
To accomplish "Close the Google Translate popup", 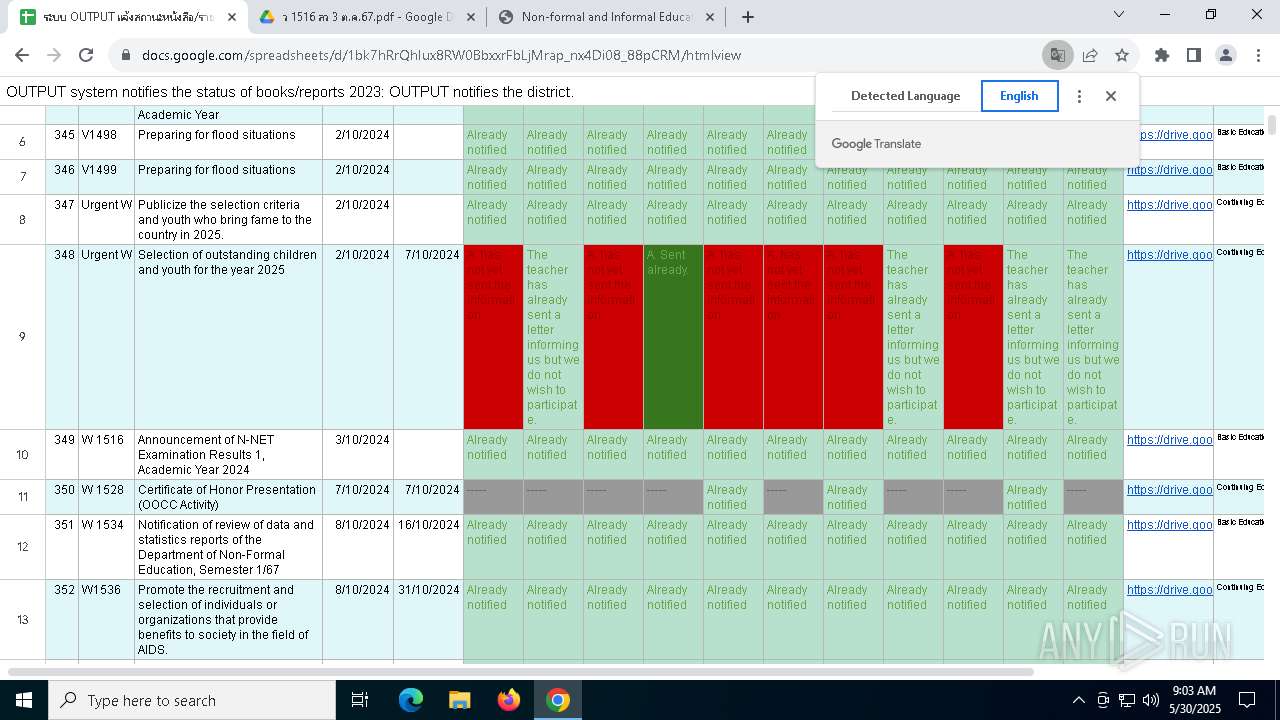I will tap(1111, 96).
